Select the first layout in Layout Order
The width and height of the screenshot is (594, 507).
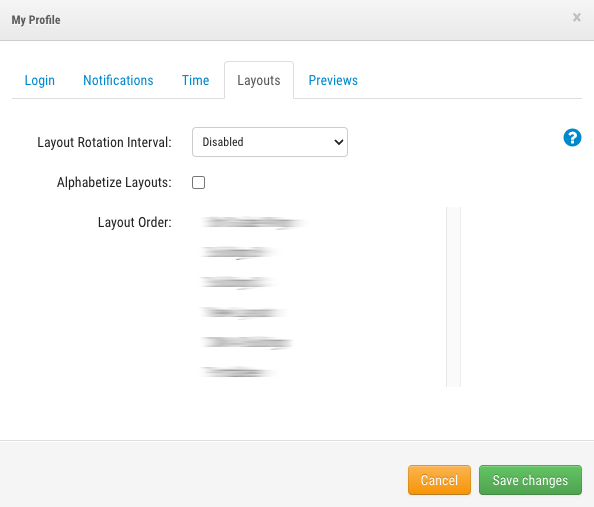pyautogui.click(x=253, y=222)
